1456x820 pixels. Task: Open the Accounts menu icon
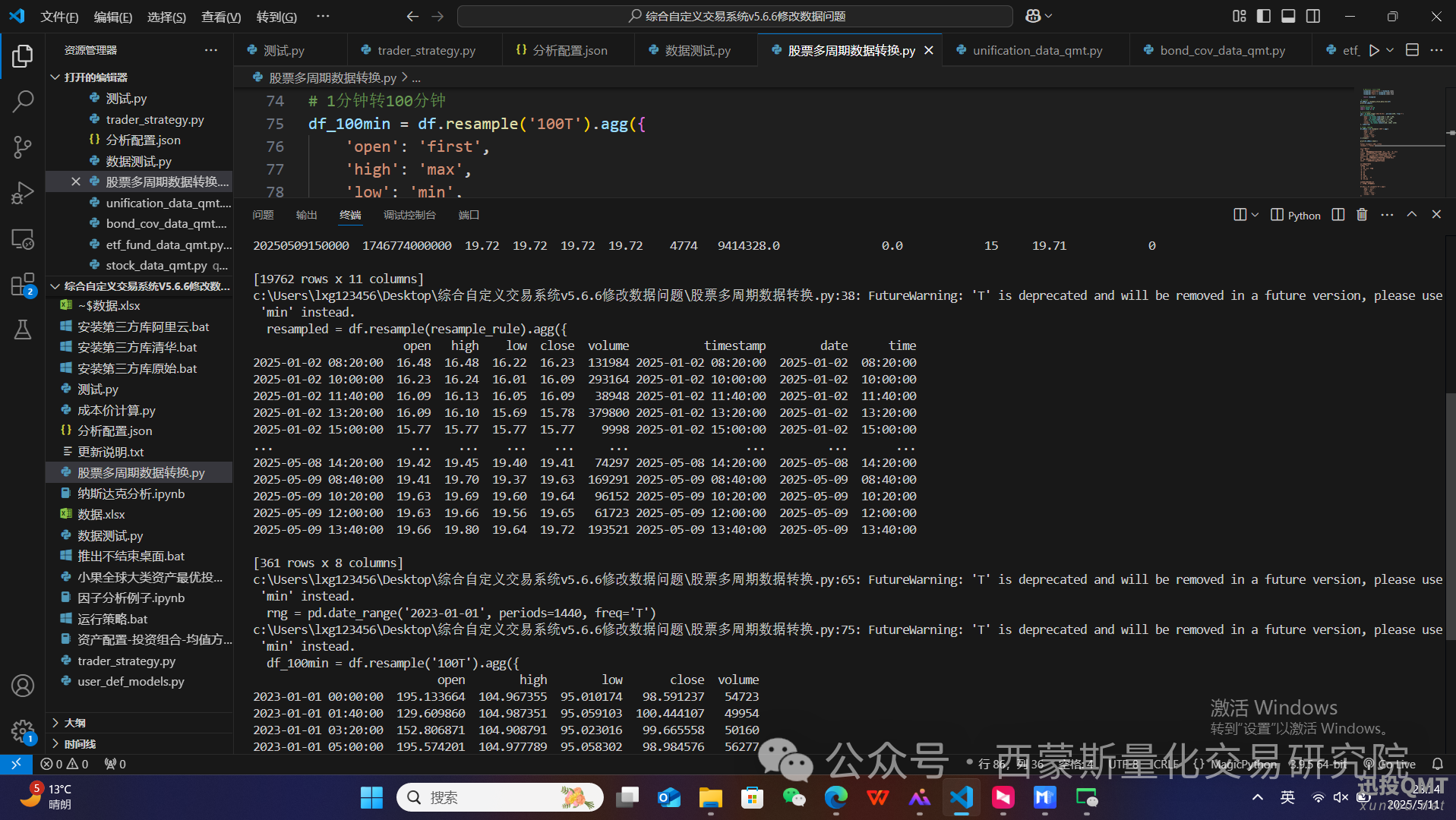tap(23, 686)
